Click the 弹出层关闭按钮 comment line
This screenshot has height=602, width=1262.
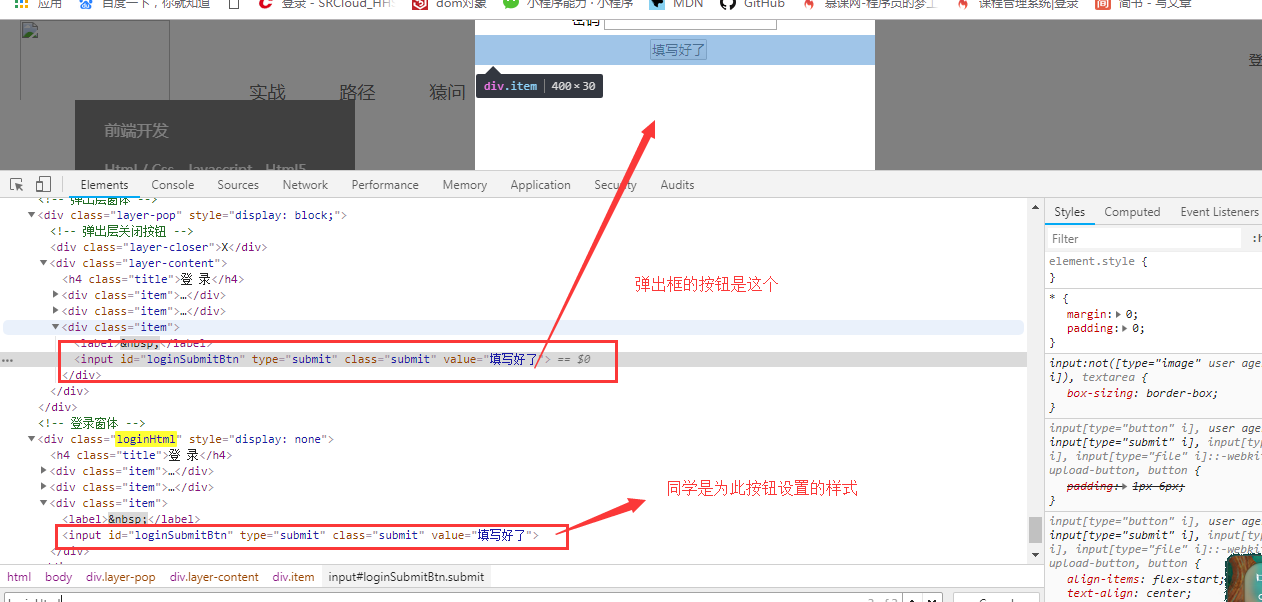[122, 231]
